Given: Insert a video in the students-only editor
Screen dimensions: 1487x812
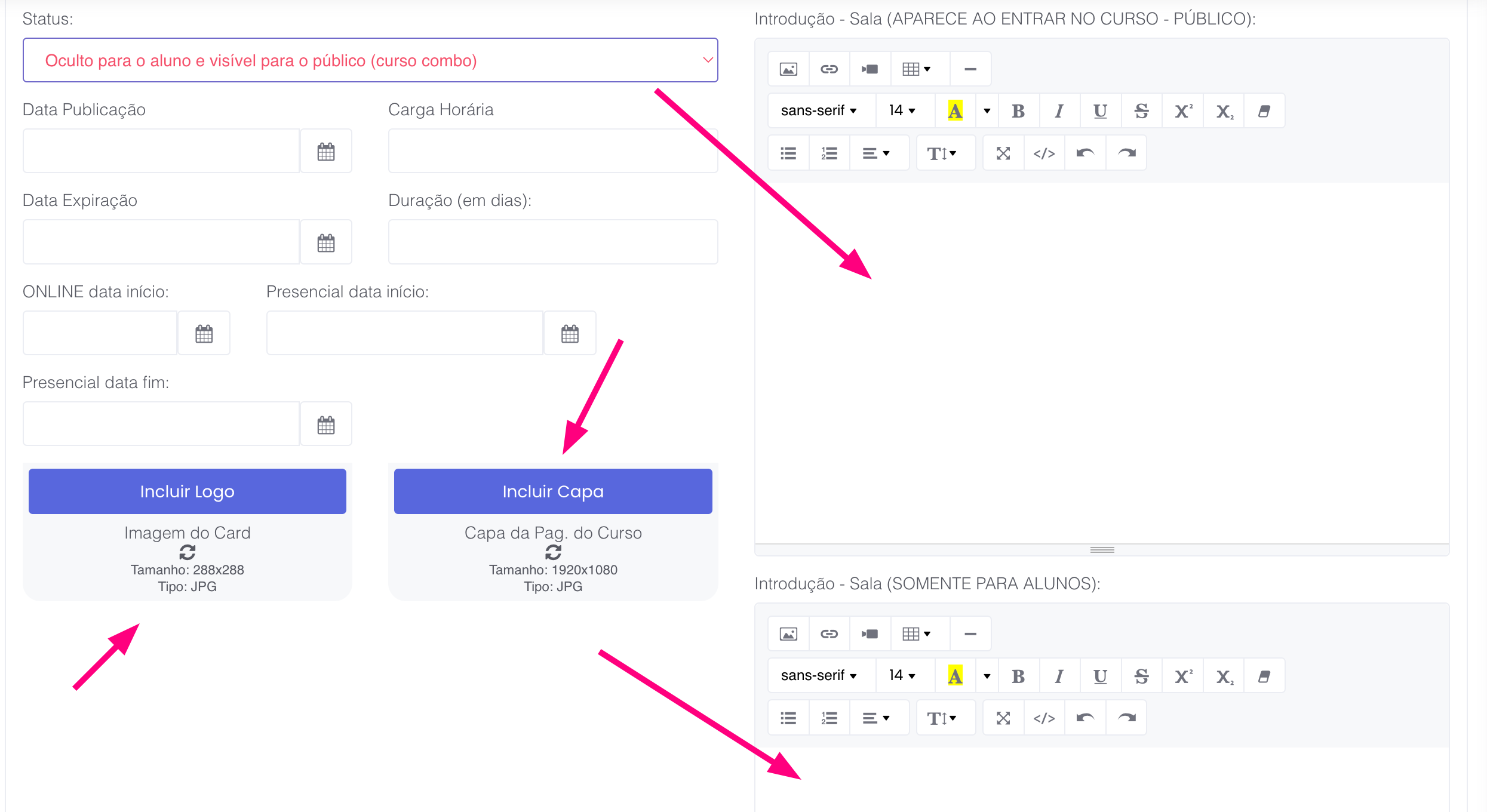Looking at the screenshot, I should point(870,634).
